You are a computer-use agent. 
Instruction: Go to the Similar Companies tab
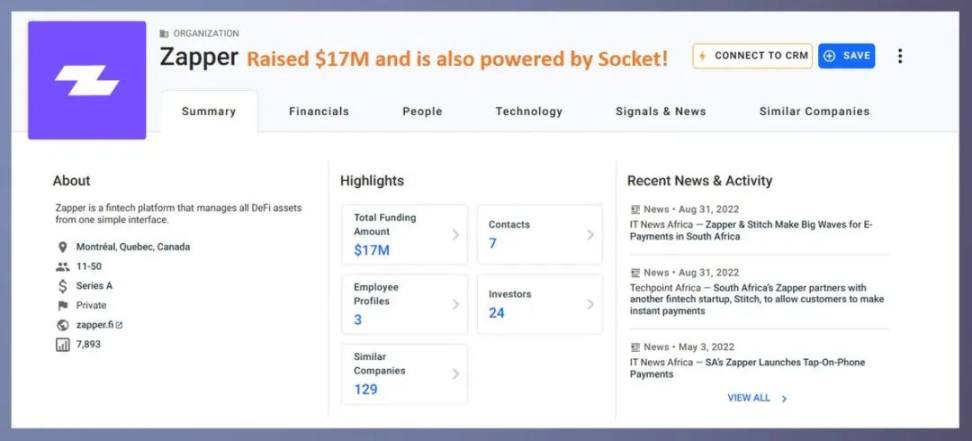tap(815, 112)
